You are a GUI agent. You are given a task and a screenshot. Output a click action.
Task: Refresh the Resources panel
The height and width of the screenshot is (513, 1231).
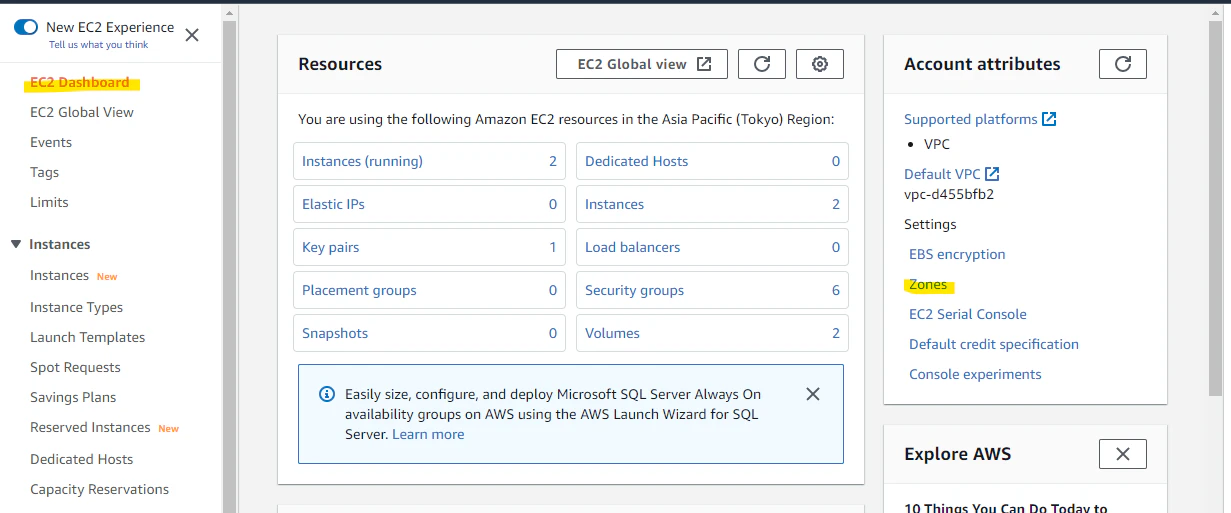(x=762, y=64)
